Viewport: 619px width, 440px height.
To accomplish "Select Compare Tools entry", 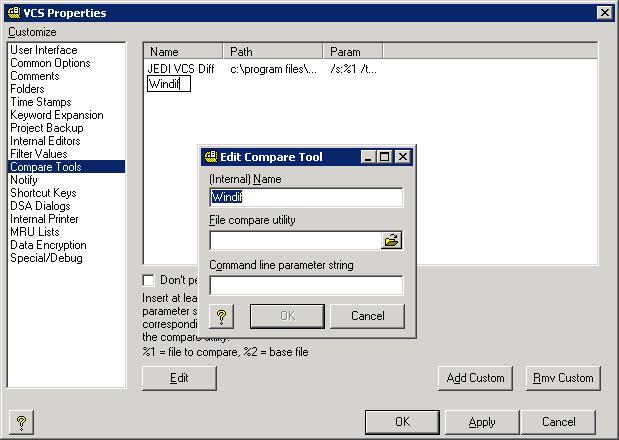I will click(x=66, y=167).
